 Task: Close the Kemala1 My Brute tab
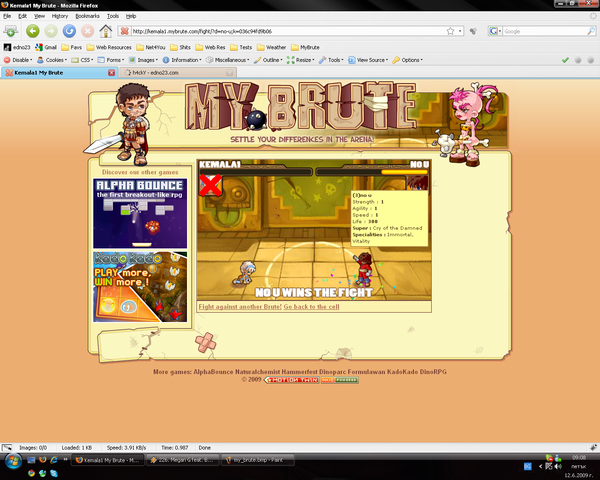111,73
